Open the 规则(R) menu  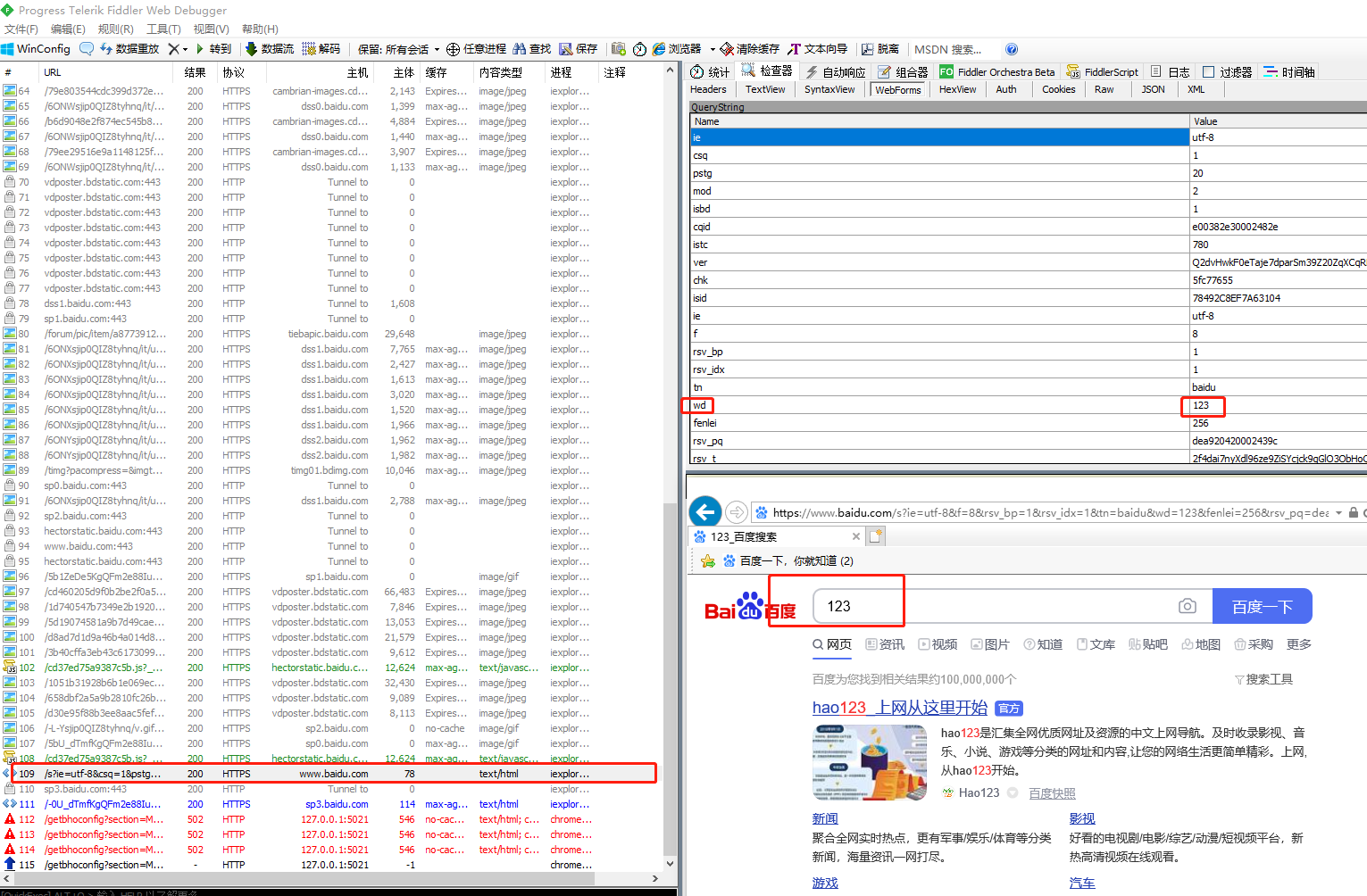point(115,29)
